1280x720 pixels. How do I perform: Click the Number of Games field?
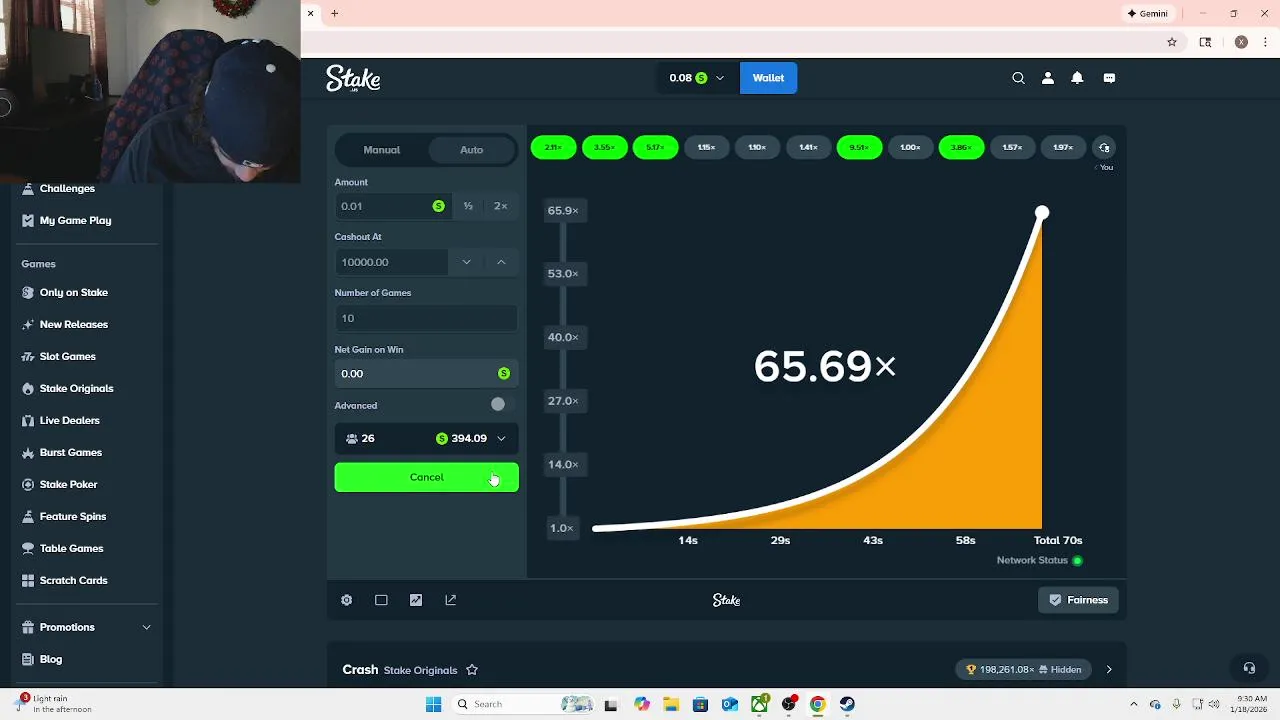tap(426, 318)
